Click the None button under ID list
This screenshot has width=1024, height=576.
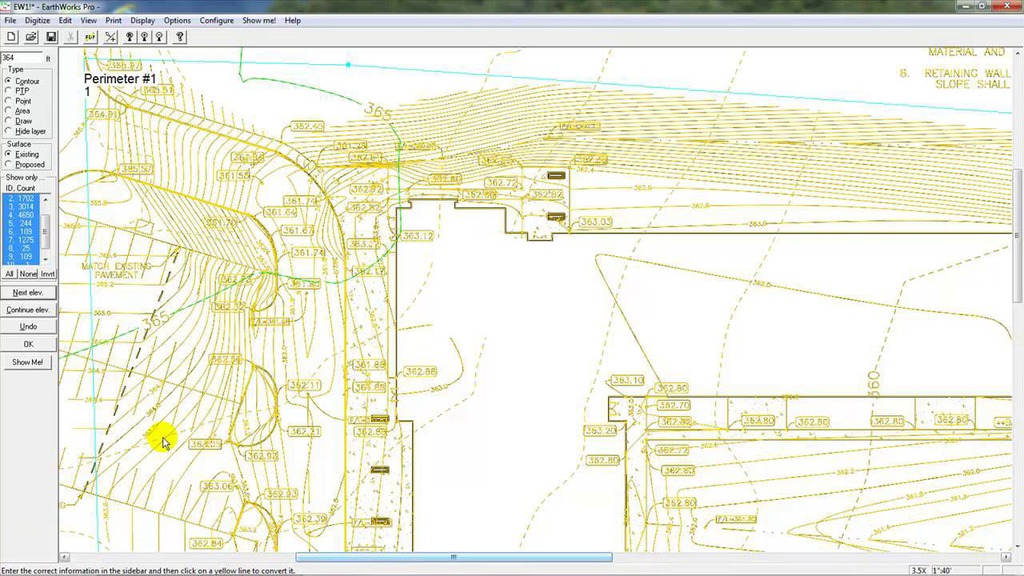(x=28, y=274)
